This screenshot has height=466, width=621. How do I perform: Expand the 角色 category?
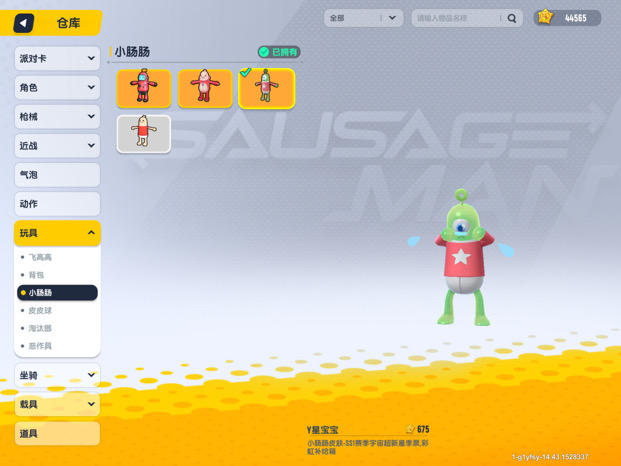pyautogui.click(x=57, y=87)
